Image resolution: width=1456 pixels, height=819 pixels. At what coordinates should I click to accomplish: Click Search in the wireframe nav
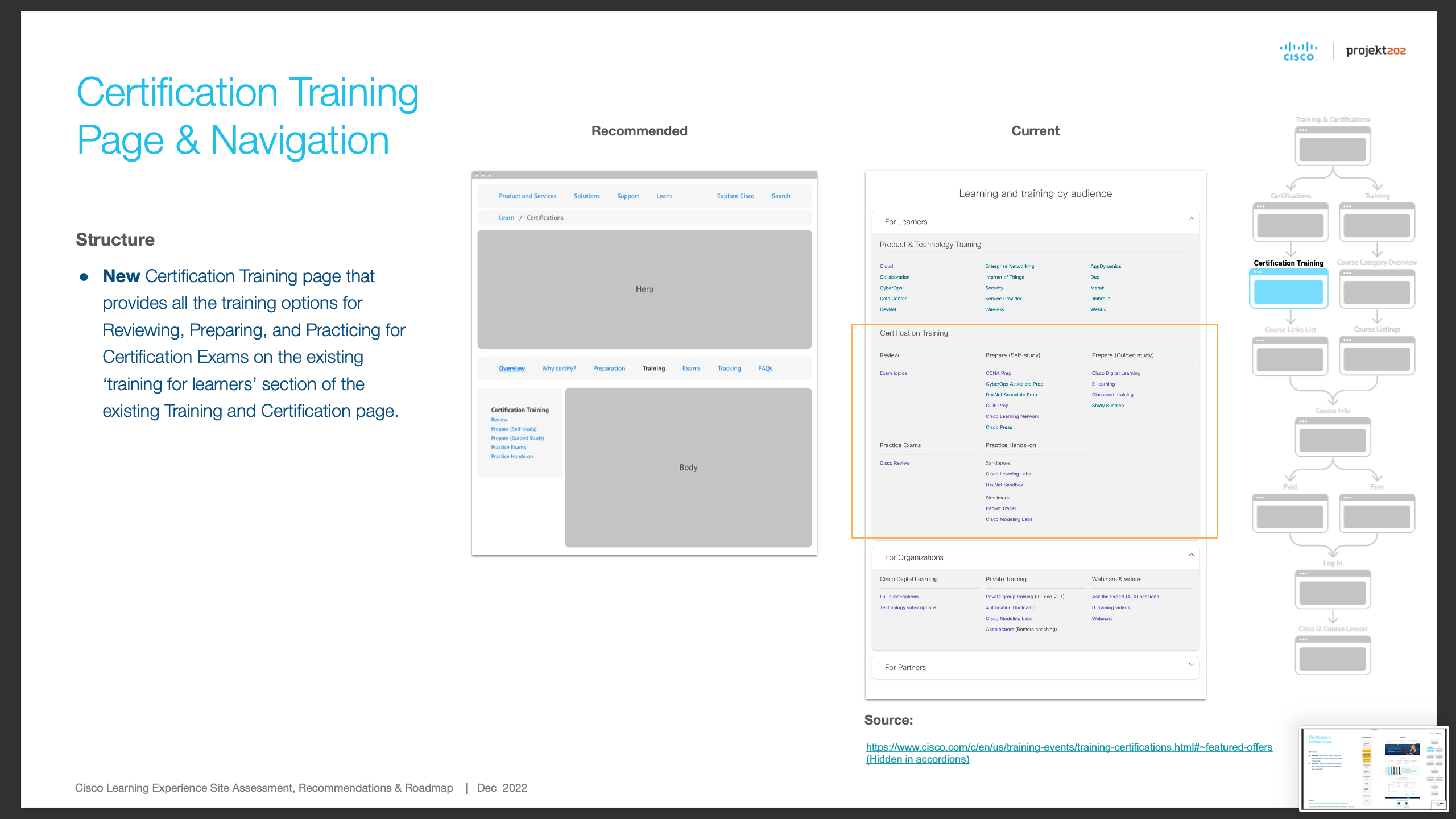pyautogui.click(x=781, y=196)
